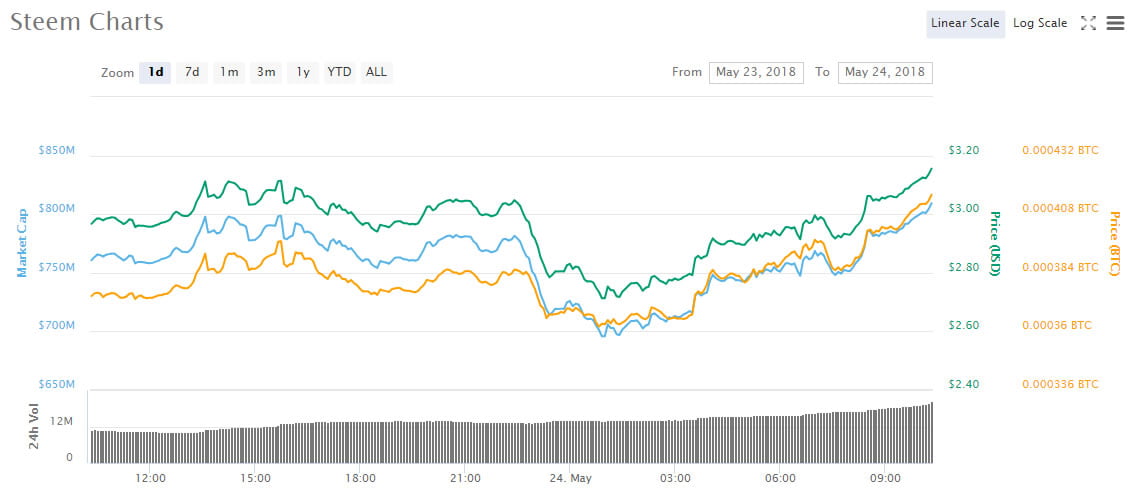Screen dimensions: 1145x504
Task: Click the Price (BTC) axis title
Action: [x=1114, y=243]
